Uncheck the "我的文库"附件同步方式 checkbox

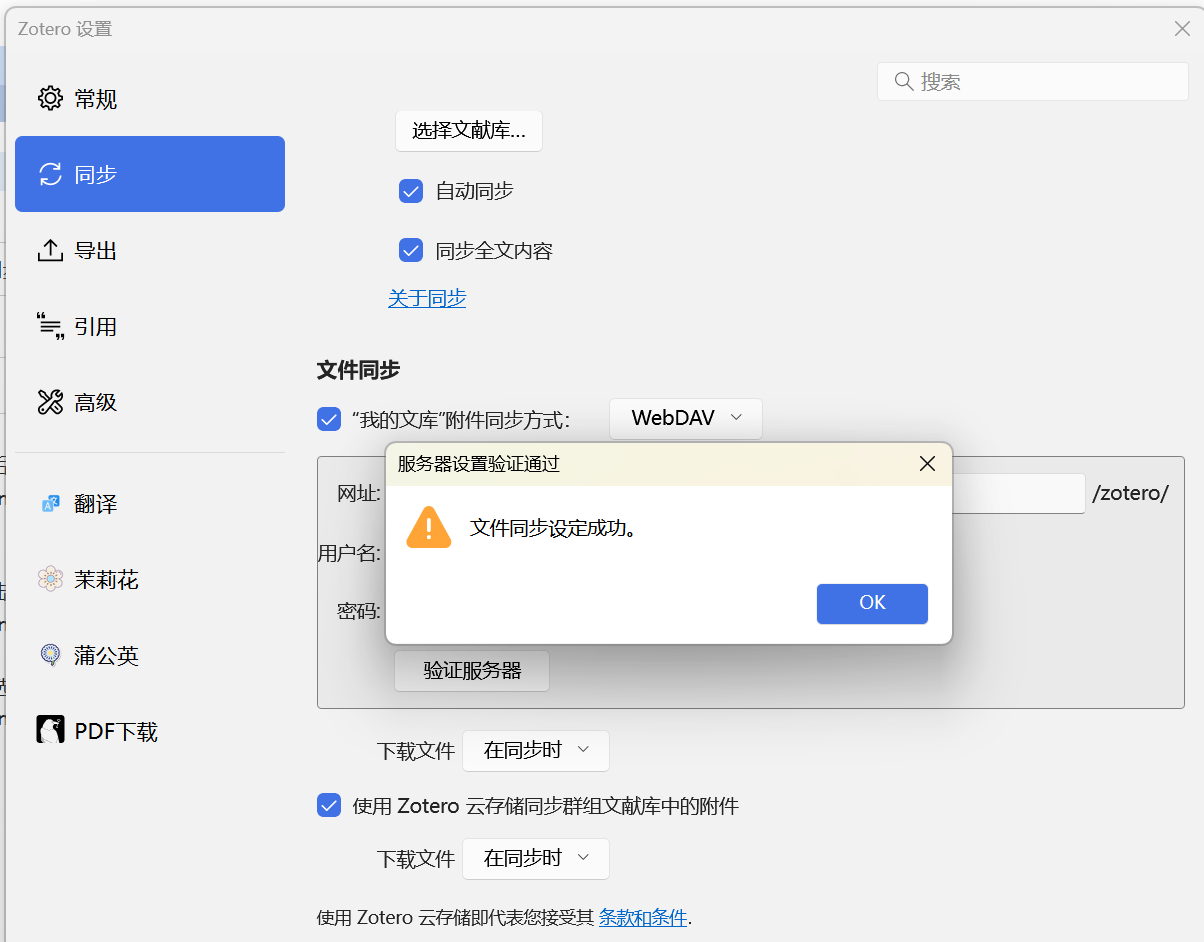tap(329, 419)
